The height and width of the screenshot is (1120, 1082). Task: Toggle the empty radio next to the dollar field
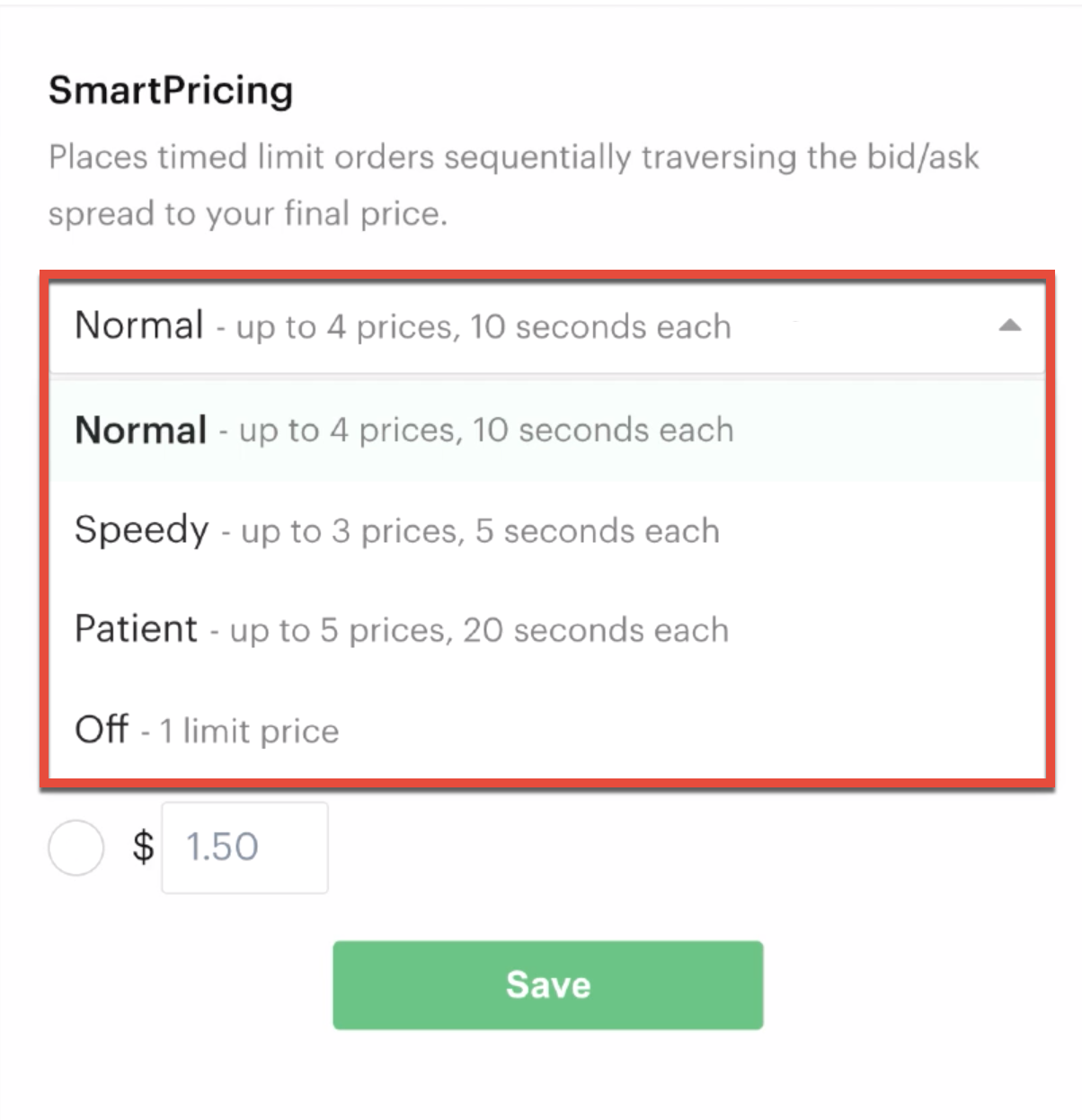(75, 846)
